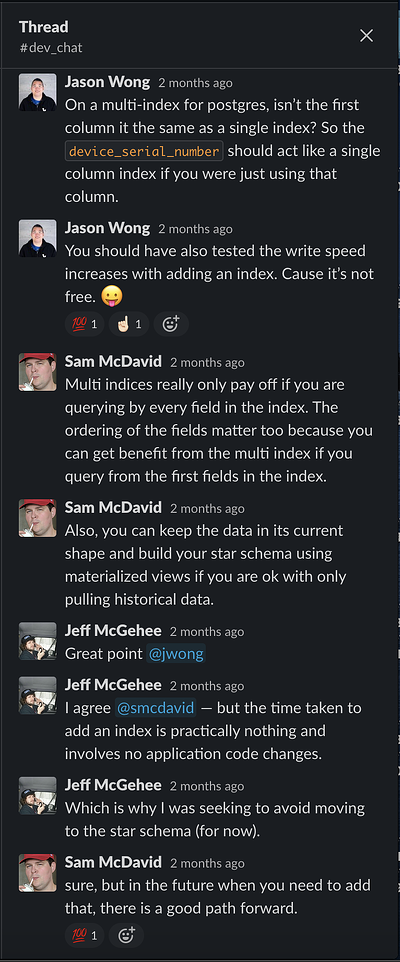Open Jason Wong's name on first message
This screenshot has height=962, width=400.
107,82
